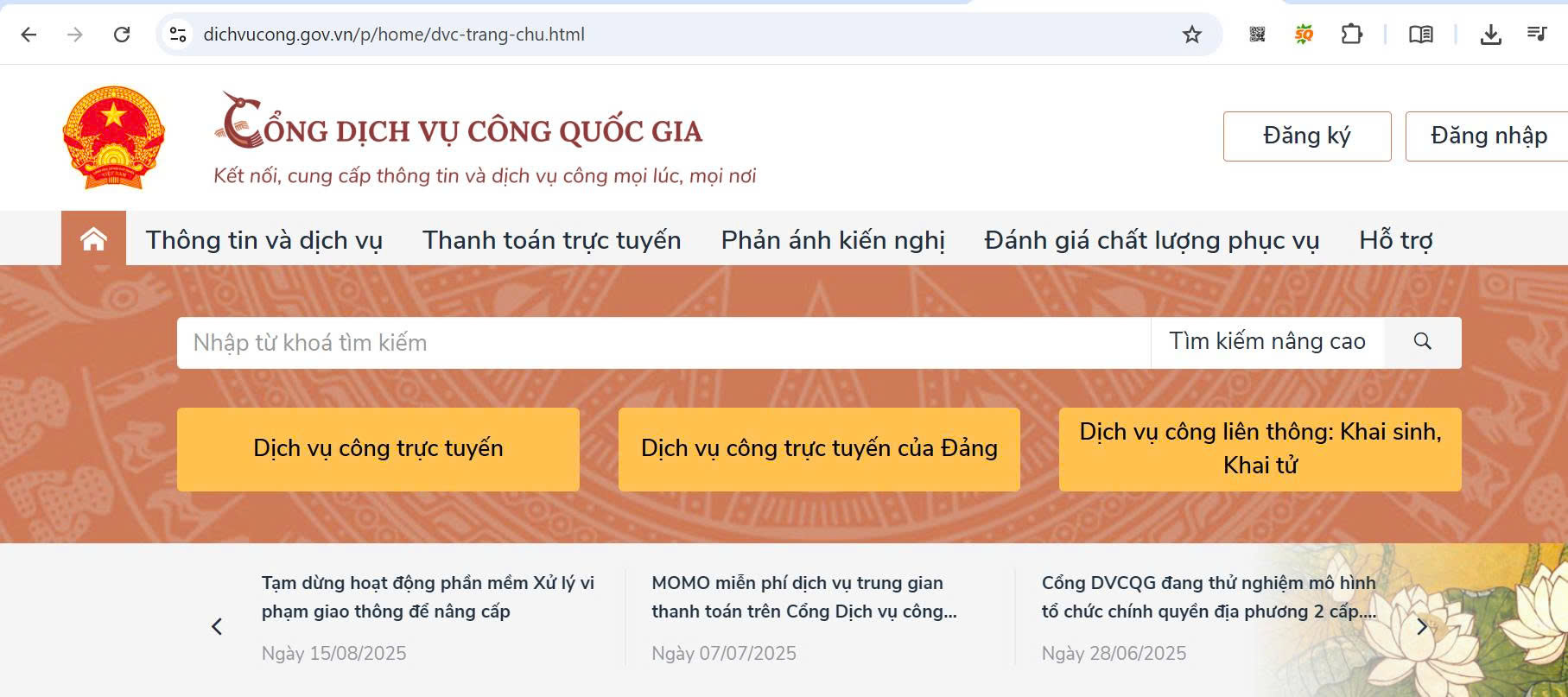Bookmark this page with the star icon
Viewport: 1568px width, 697px height.
pos(1191,35)
